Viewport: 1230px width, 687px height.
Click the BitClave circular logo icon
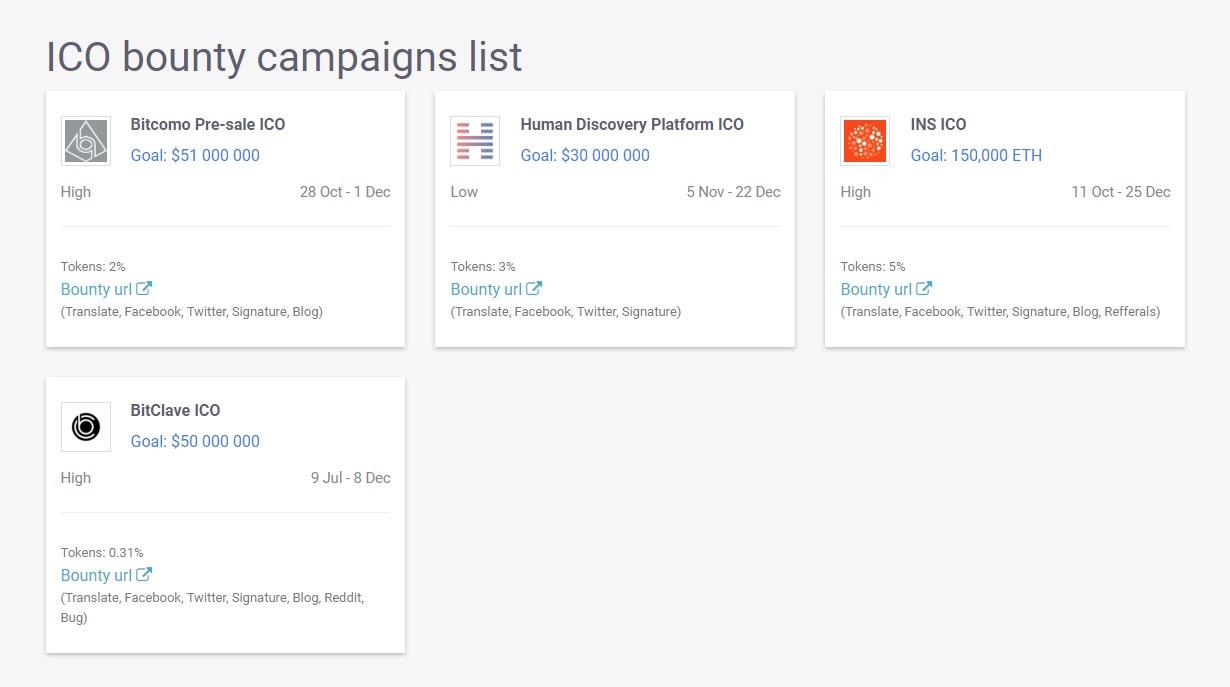[86, 427]
